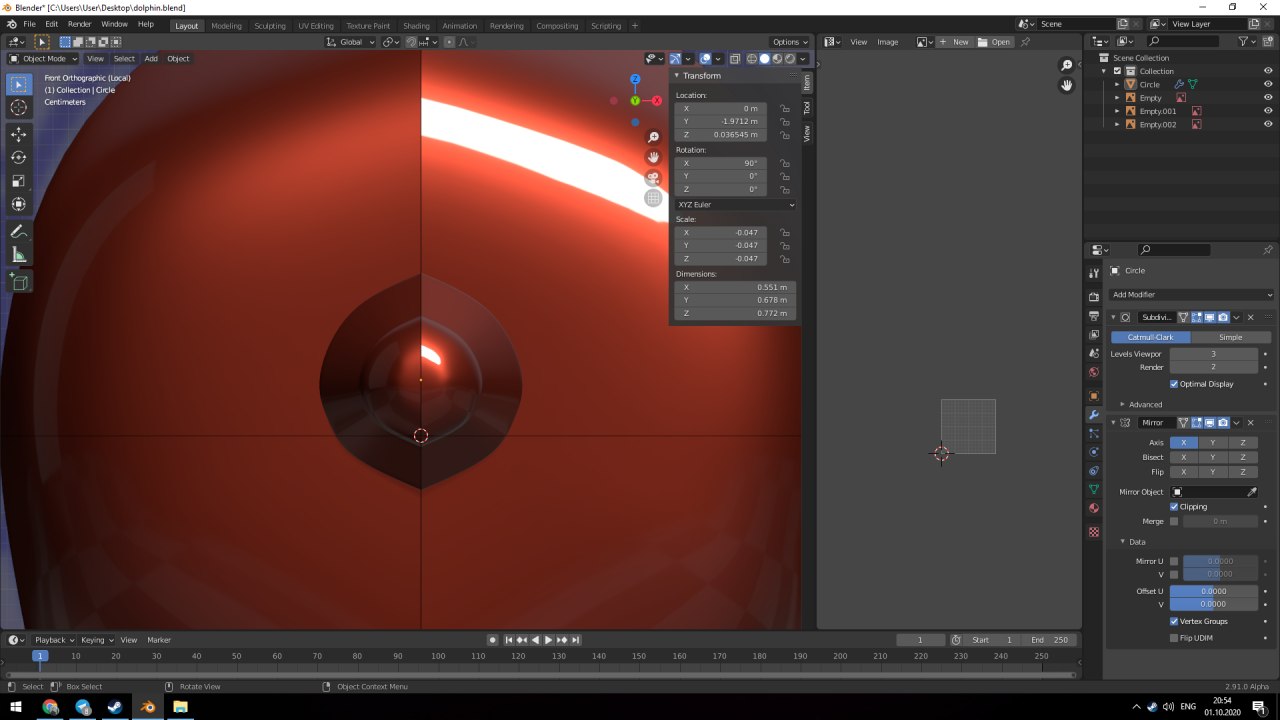Open the World properties tab

point(1094,372)
